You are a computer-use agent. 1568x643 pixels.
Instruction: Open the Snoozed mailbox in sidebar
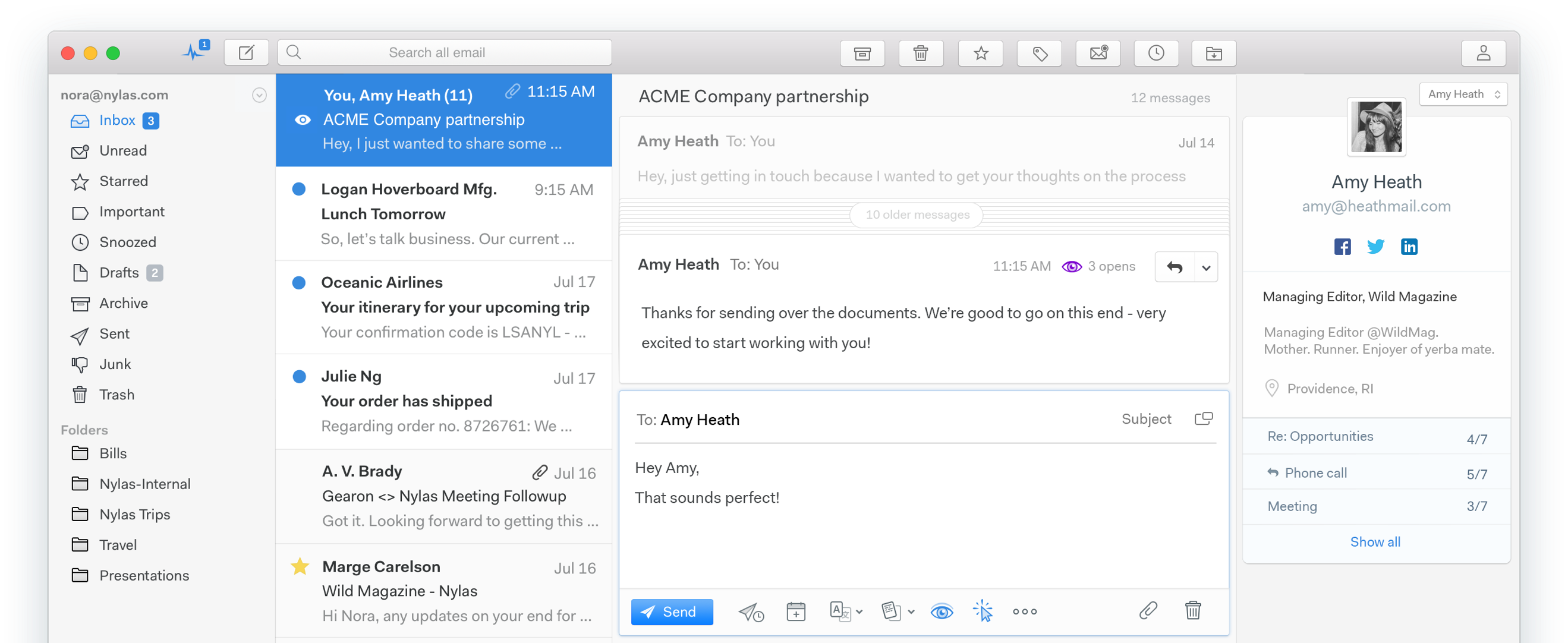point(127,242)
